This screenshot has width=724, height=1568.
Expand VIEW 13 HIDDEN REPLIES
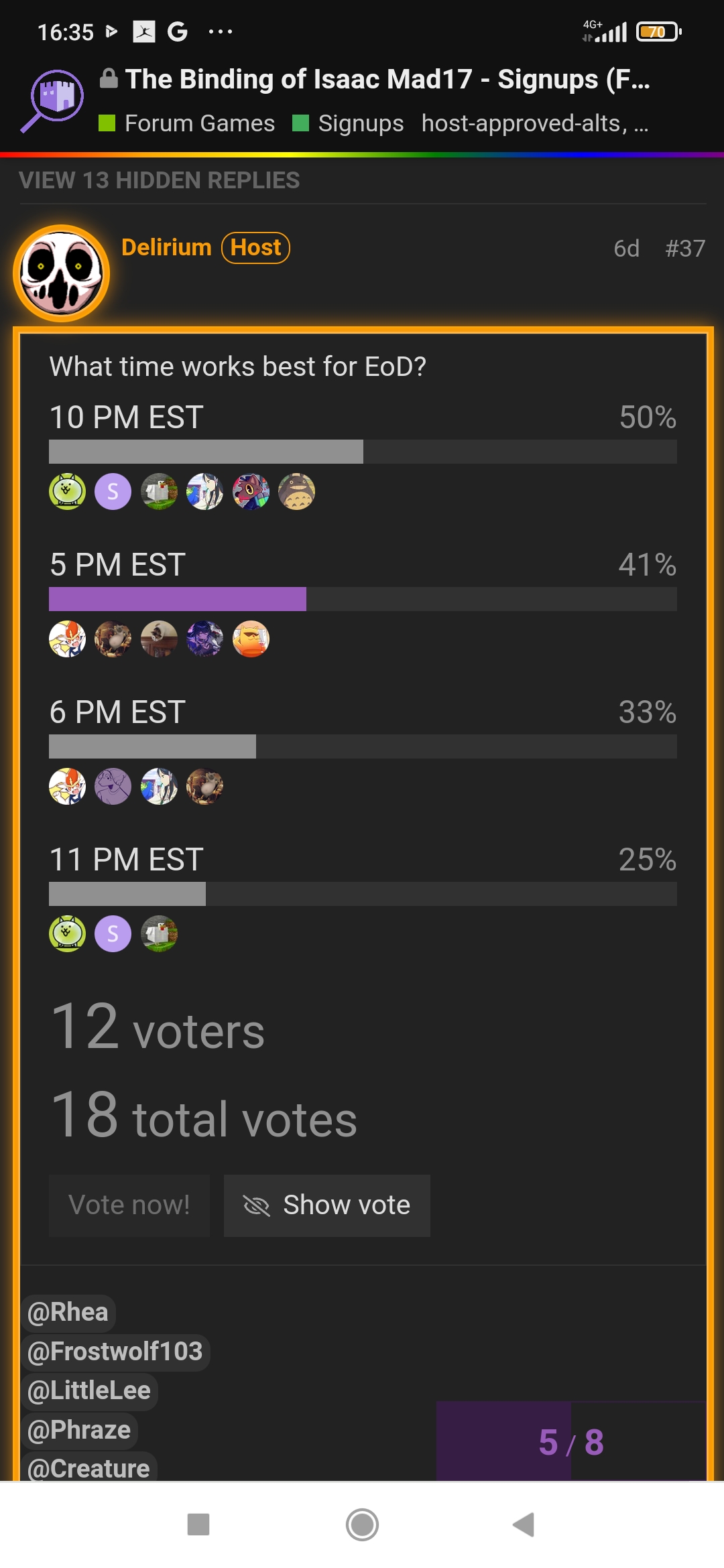[159, 180]
